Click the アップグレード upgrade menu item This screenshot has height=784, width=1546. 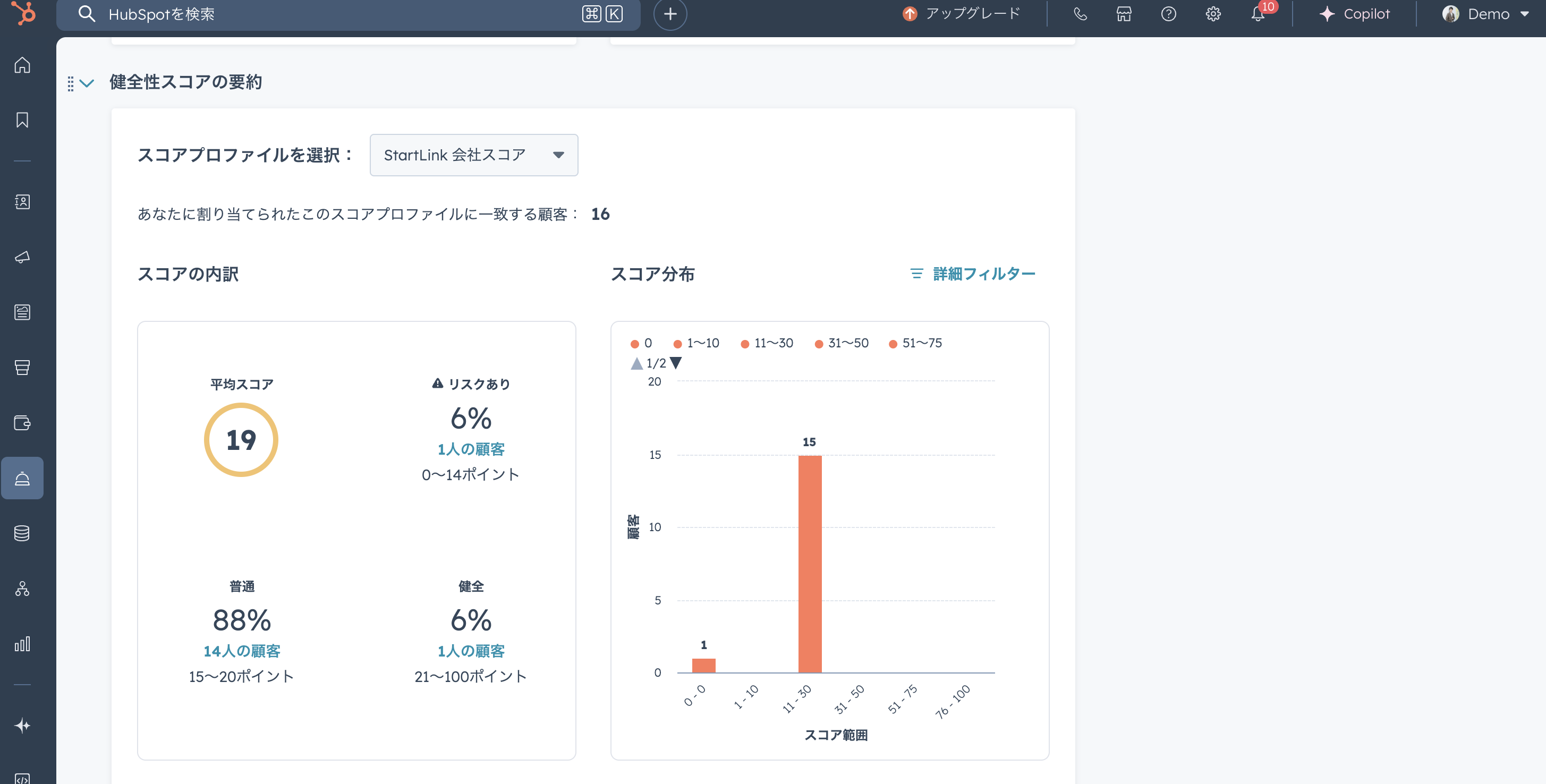(x=961, y=14)
